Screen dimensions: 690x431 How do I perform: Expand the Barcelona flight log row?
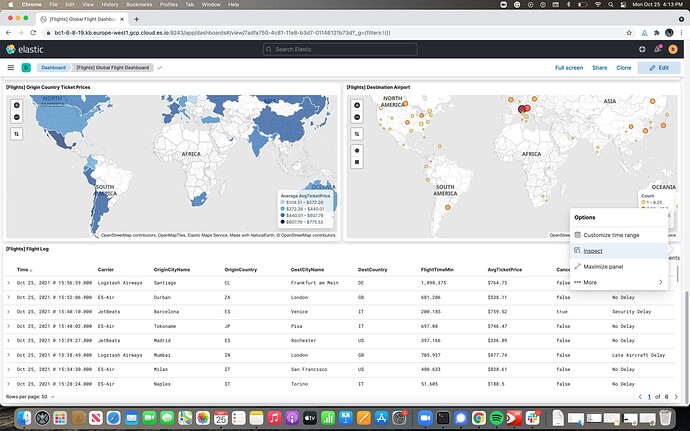[x=8, y=311]
